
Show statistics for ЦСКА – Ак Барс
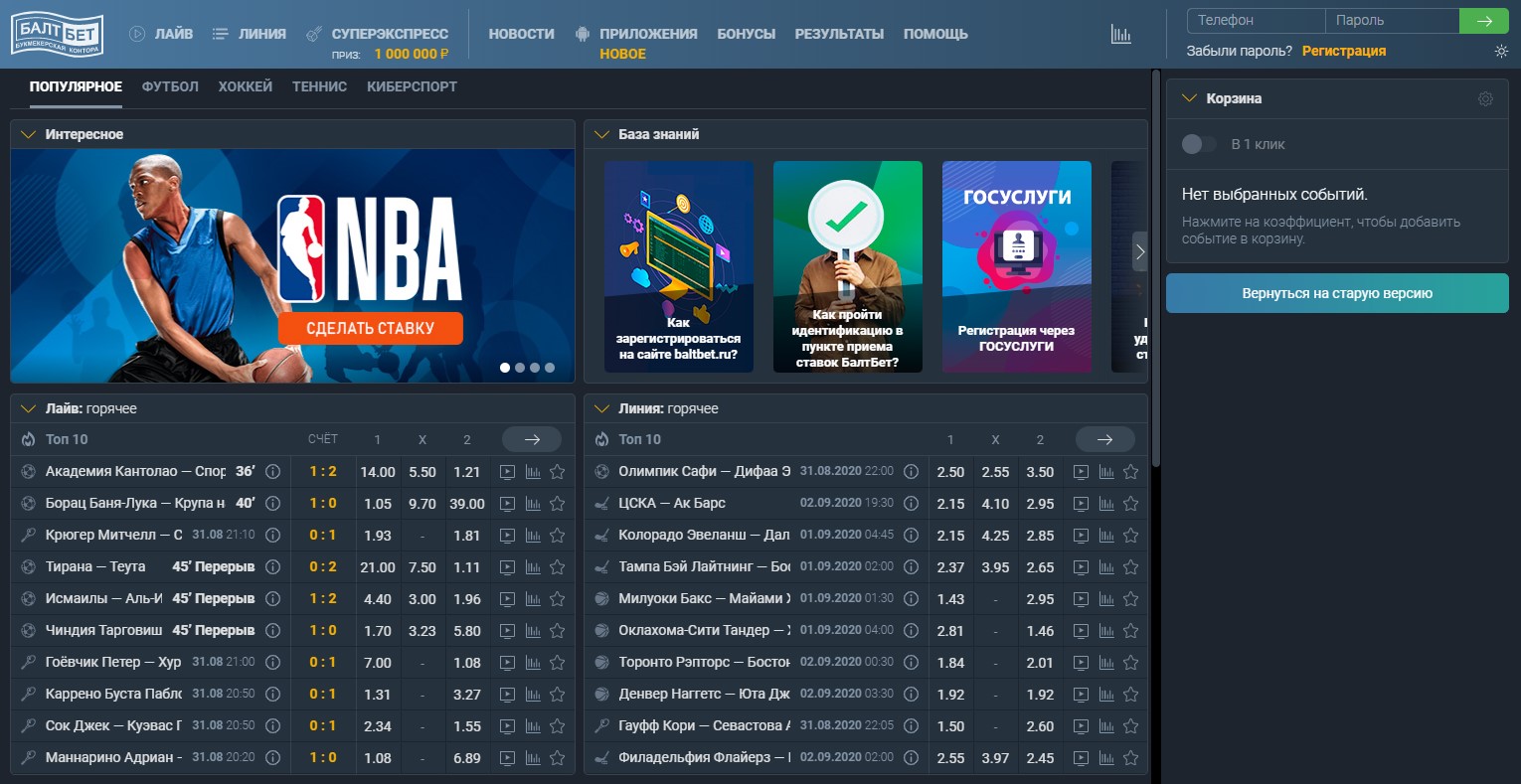click(x=1106, y=504)
